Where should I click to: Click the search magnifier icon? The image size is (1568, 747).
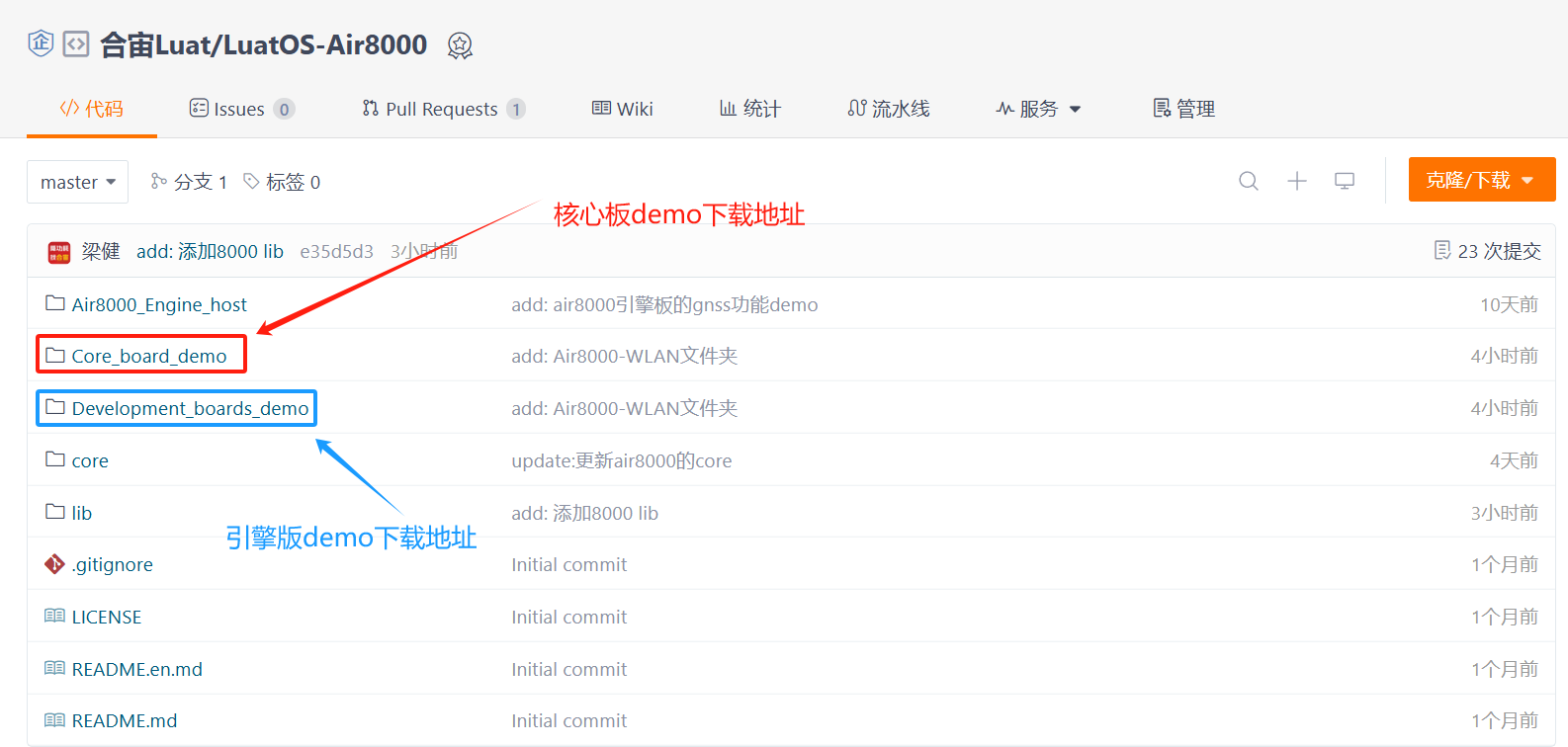[x=1249, y=181]
